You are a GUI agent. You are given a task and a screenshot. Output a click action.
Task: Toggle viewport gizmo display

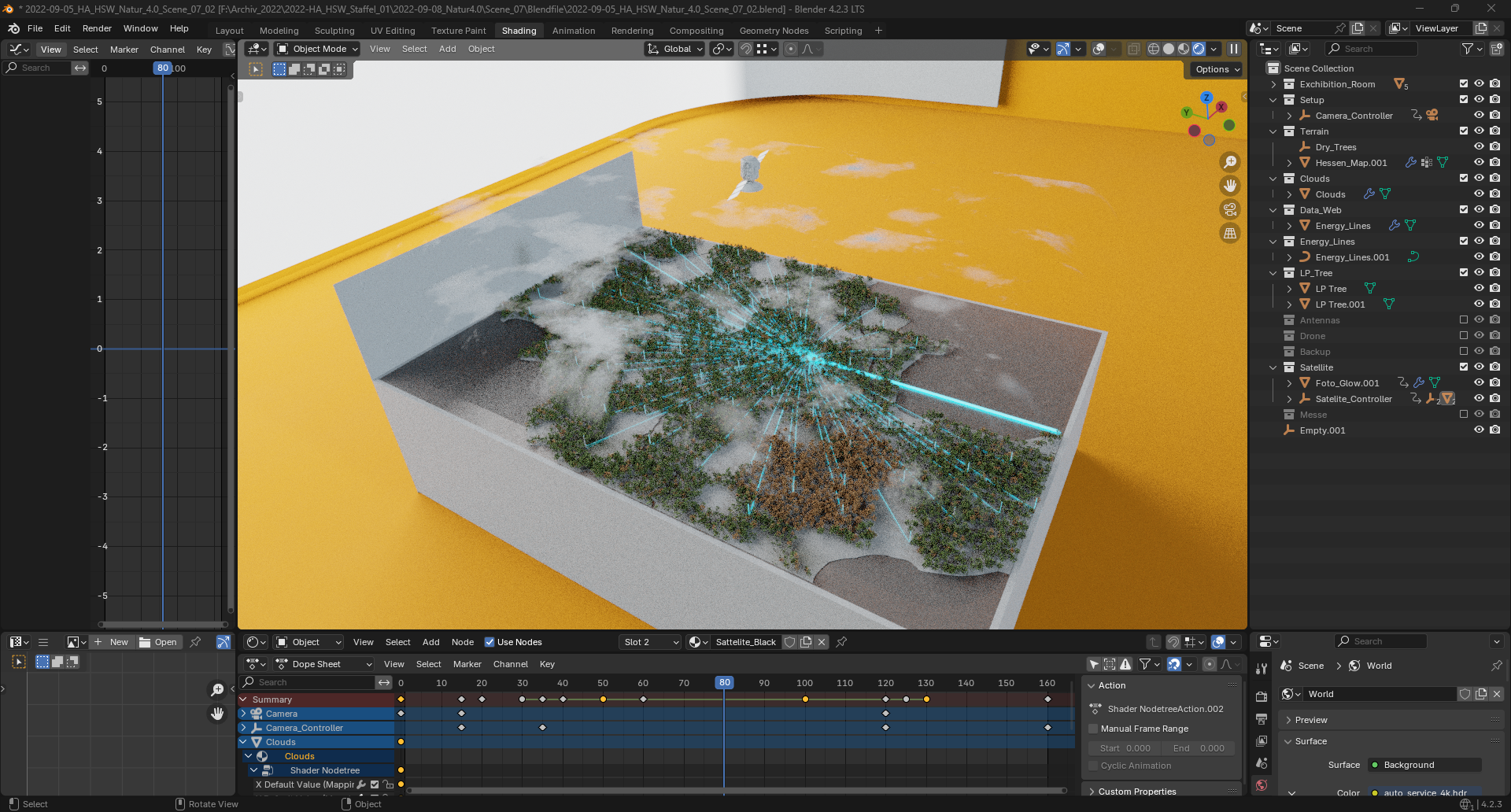[1063, 49]
